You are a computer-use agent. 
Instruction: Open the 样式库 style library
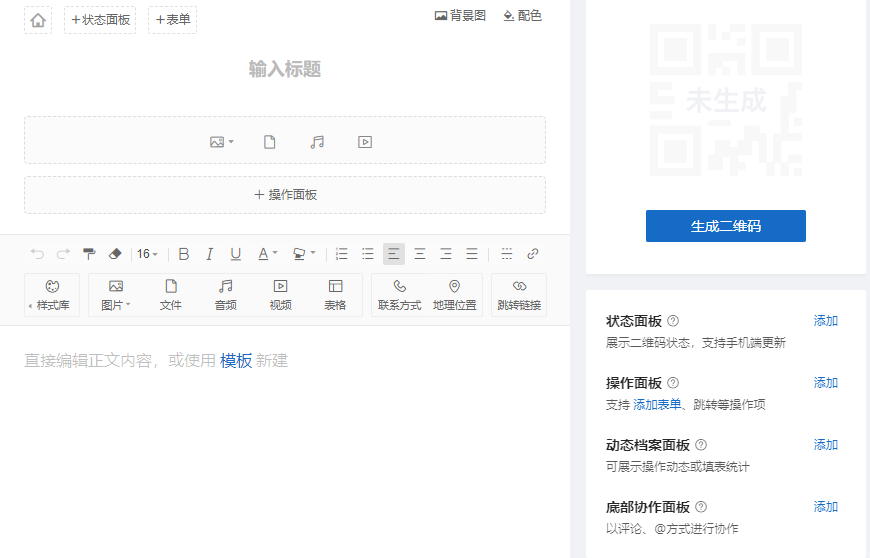[52, 295]
